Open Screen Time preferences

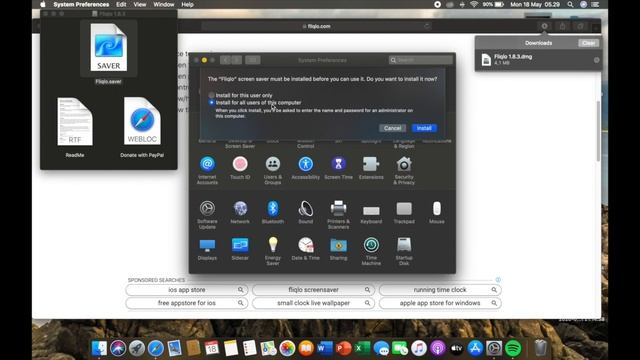tap(338, 168)
